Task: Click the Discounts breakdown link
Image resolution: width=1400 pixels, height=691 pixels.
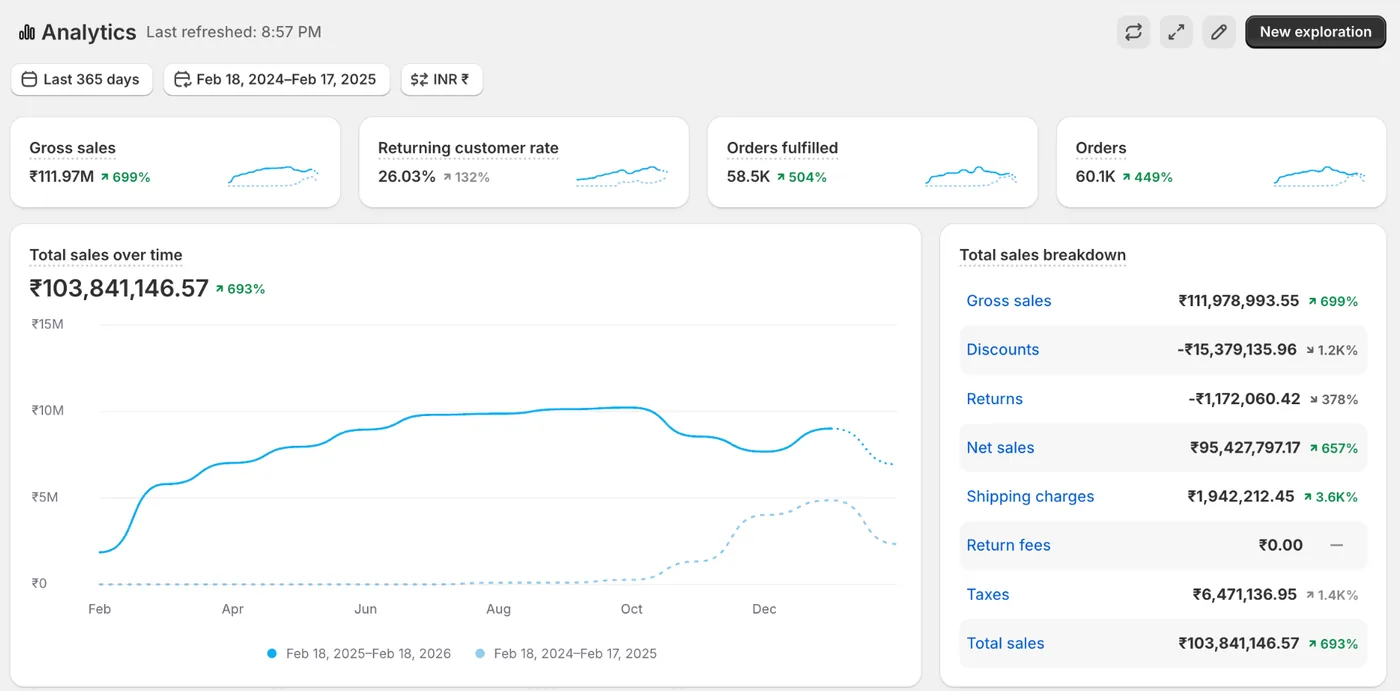Action: click(x=1003, y=350)
